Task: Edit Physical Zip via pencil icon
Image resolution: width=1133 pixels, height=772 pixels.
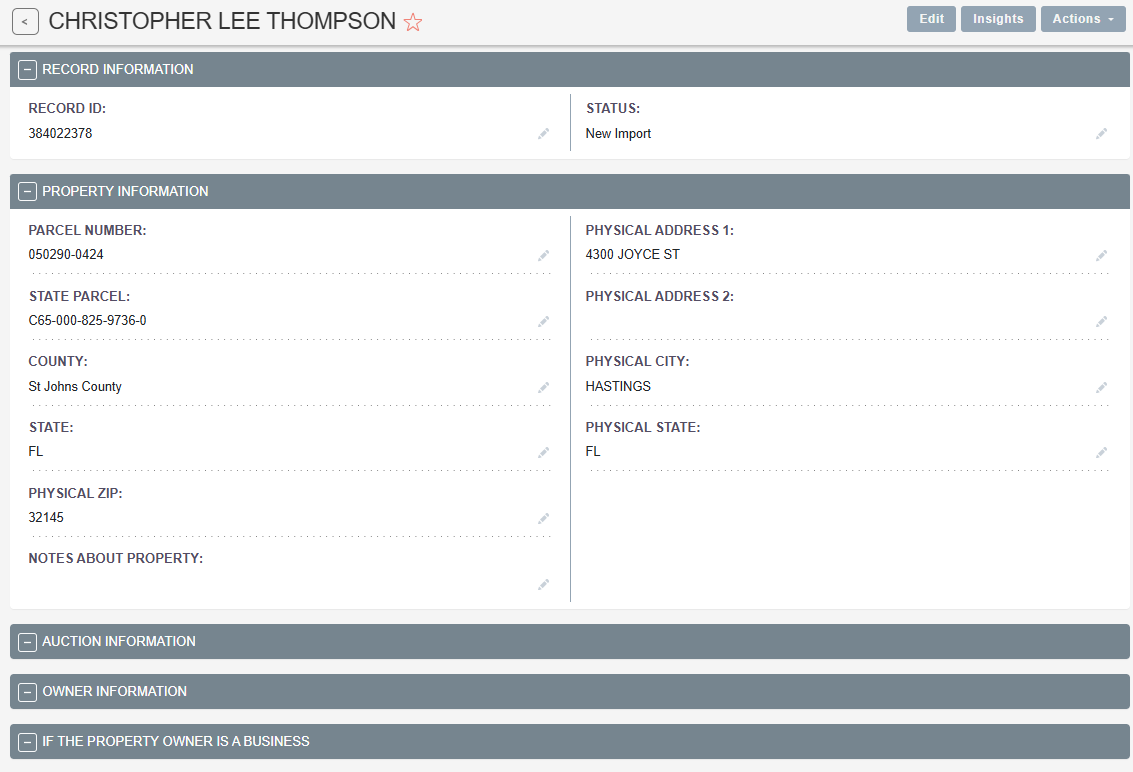Action: pos(543,519)
